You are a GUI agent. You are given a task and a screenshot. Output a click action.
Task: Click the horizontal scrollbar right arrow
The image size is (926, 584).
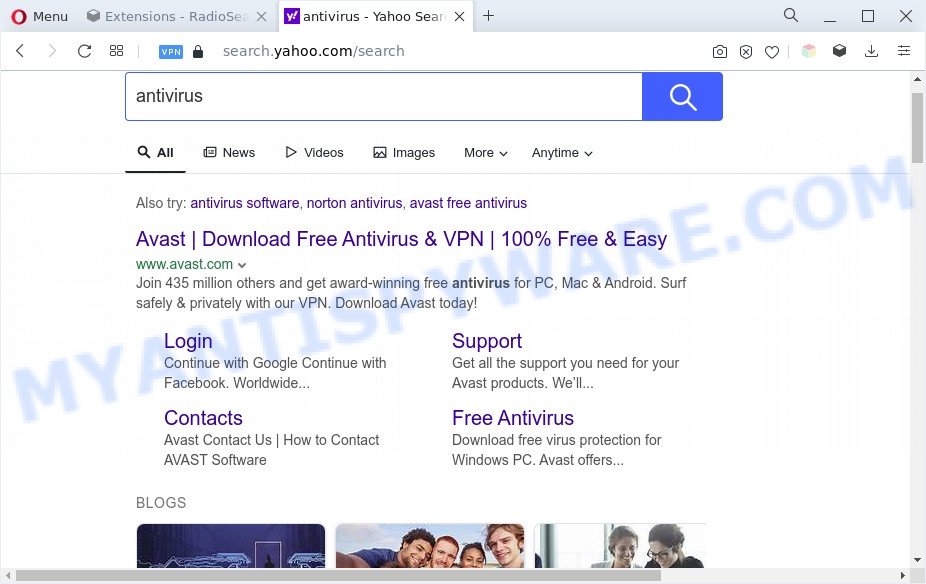(x=902, y=575)
